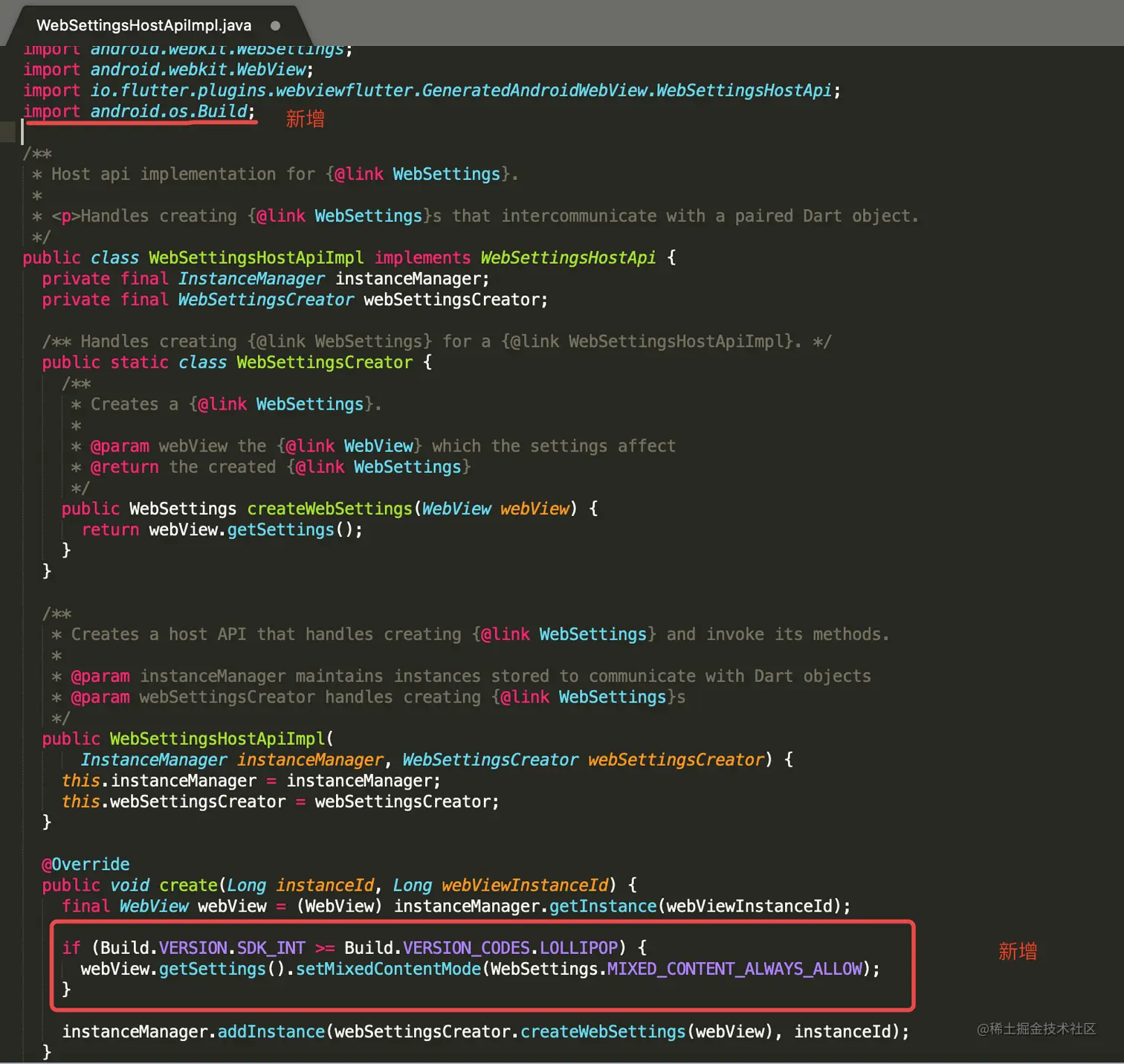The height and width of the screenshot is (1064, 1124).
Task: Click the "@param webView" Javadoc line
Action: 373,445
